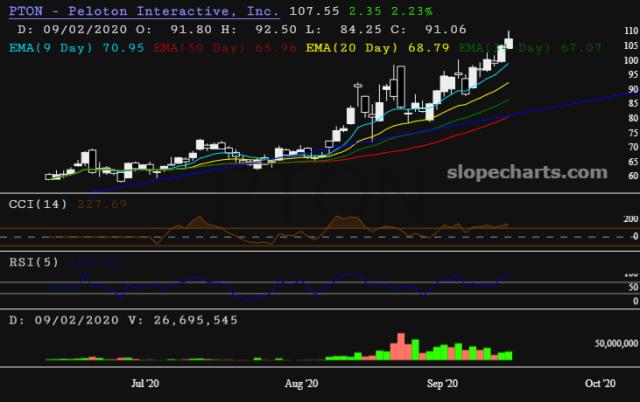Click the 50,000,000 volume axis label
This screenshot has height=402, width=640.
click(616, 343)
